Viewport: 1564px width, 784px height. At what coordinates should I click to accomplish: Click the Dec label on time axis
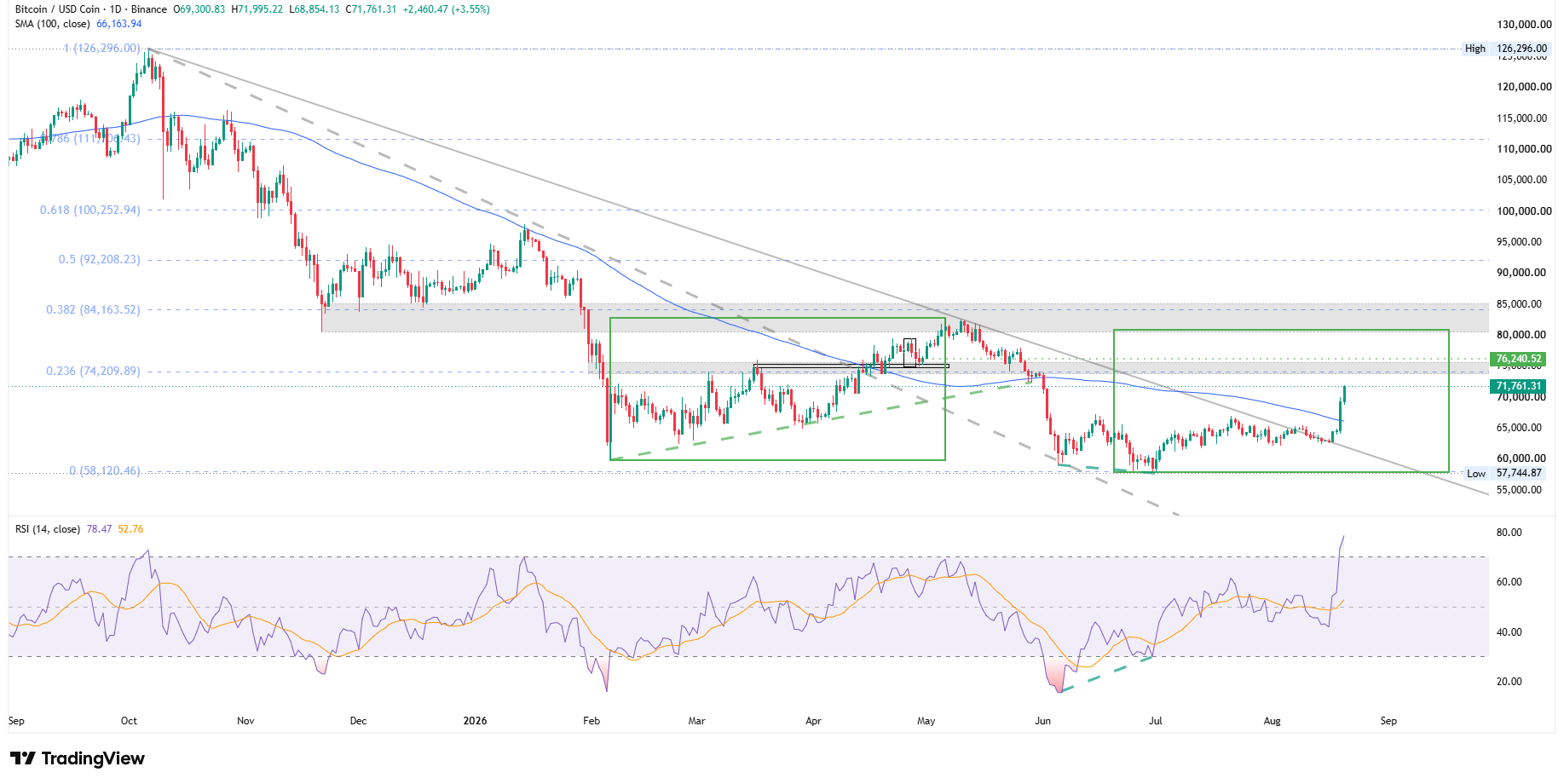[358, 721]
